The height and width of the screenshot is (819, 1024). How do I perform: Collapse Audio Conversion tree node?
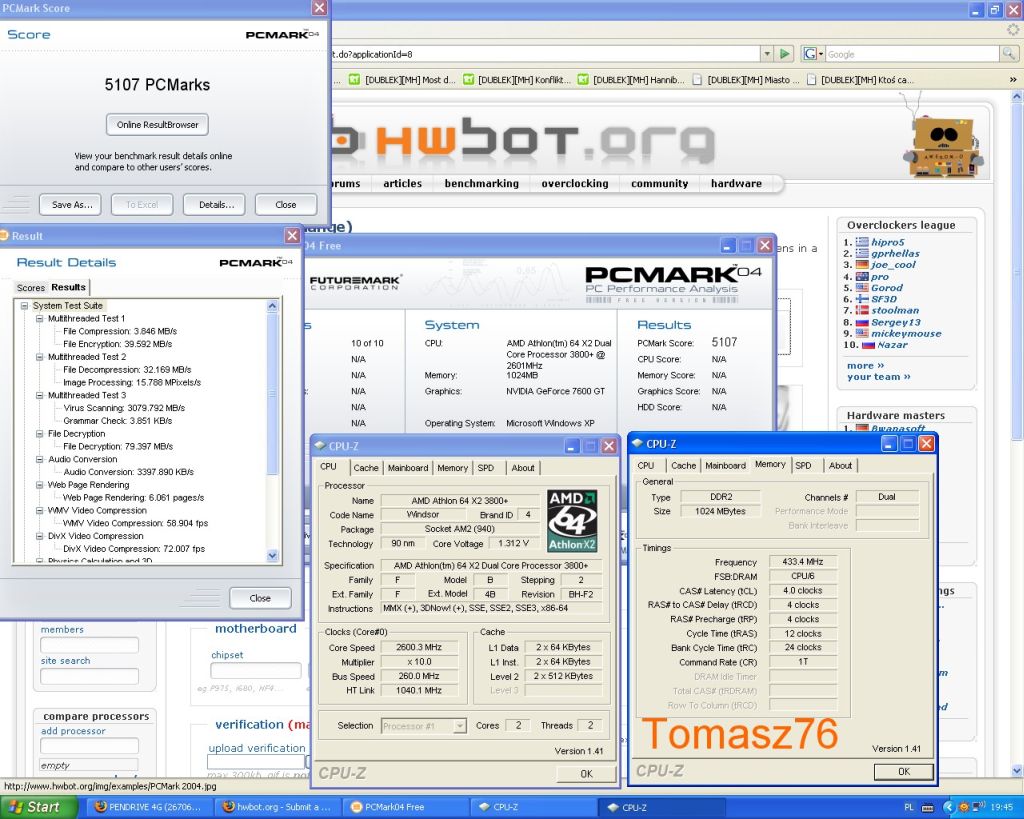[x=39, y=459]
